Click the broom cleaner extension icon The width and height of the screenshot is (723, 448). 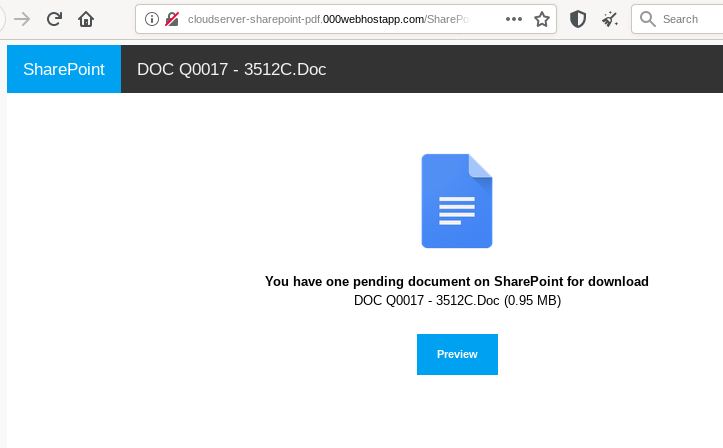click(610, 19)
